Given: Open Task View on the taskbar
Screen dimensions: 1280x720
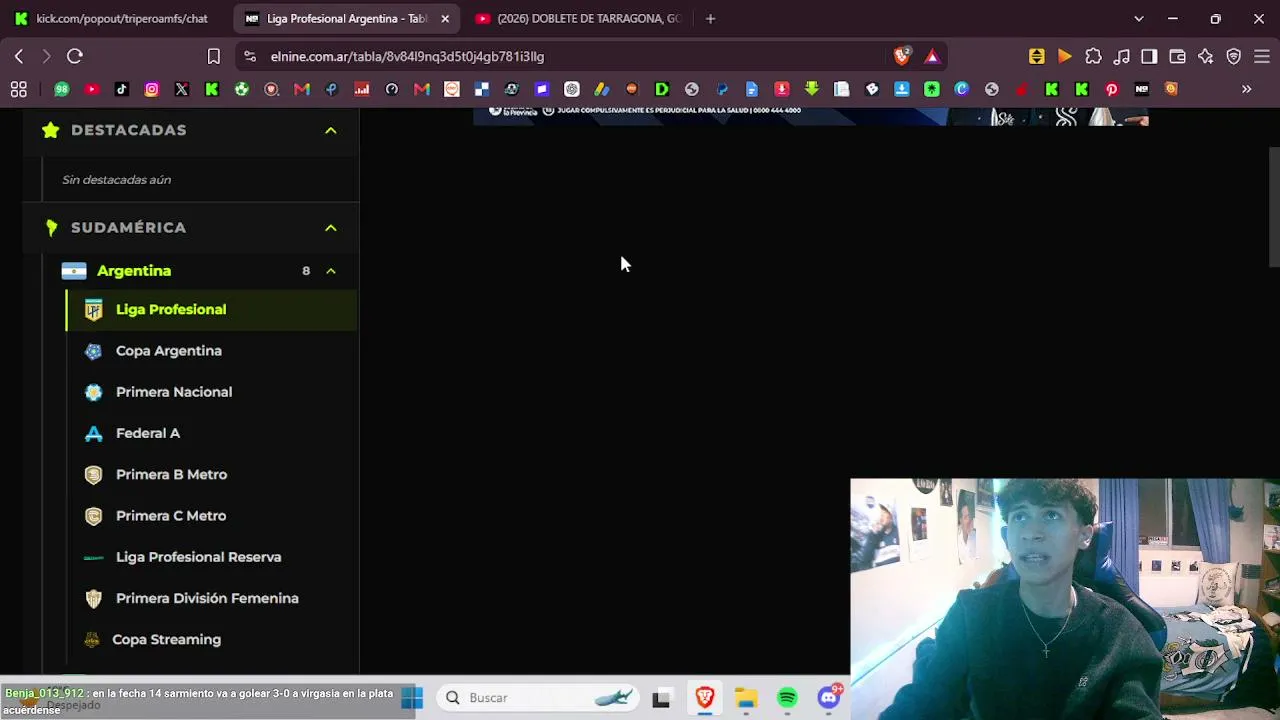Looking at the screenshot, I should (661, 698).
